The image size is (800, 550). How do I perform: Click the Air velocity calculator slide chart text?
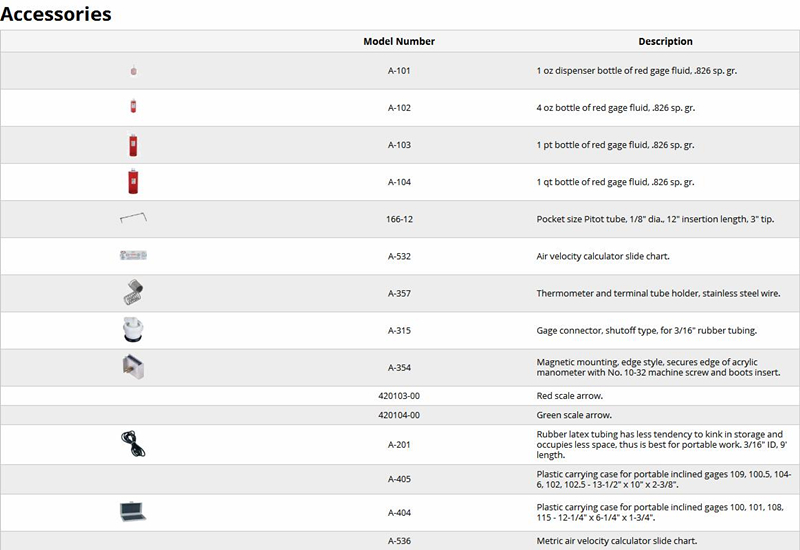click(x=603, y=256)
